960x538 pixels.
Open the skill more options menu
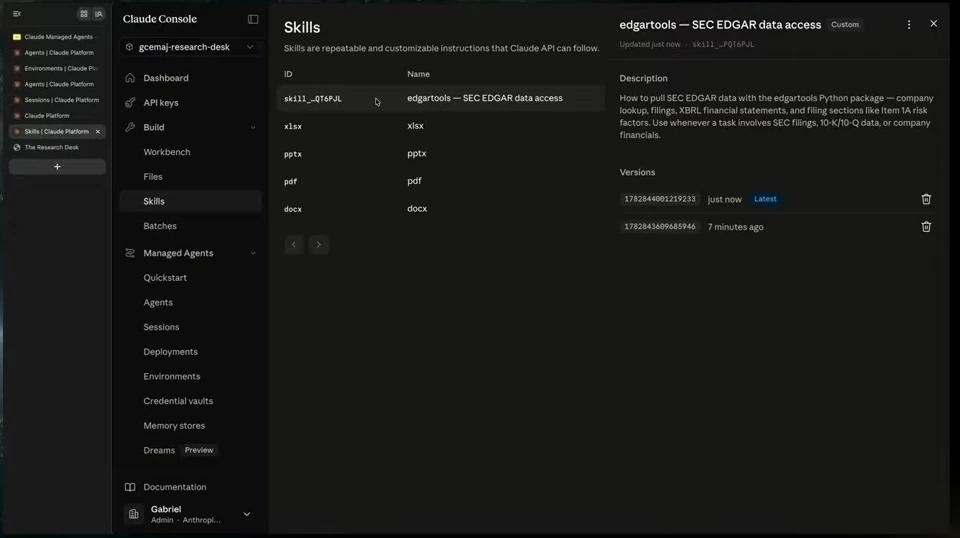909,24
